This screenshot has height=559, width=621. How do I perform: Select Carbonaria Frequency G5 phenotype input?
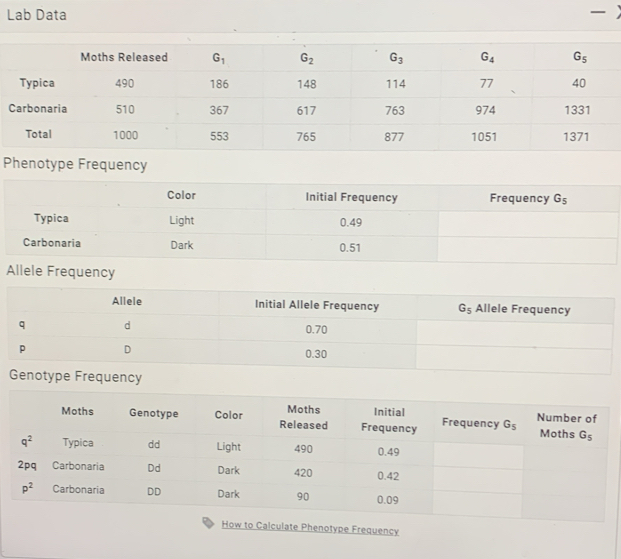[528, 251]
